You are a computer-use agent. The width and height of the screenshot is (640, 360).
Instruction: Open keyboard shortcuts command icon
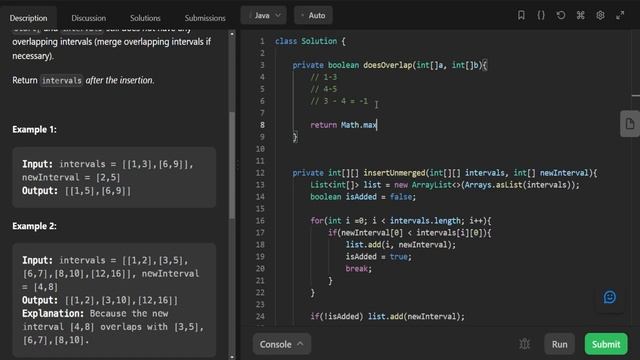580,16
